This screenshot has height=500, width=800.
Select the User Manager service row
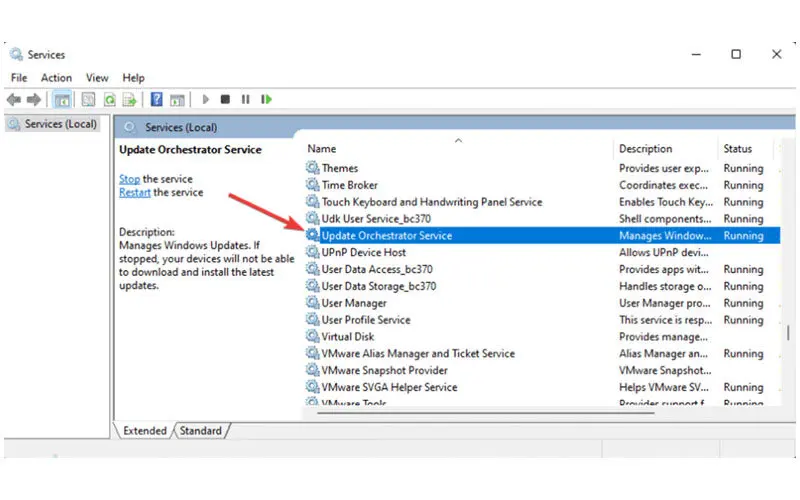pos(542,303)
